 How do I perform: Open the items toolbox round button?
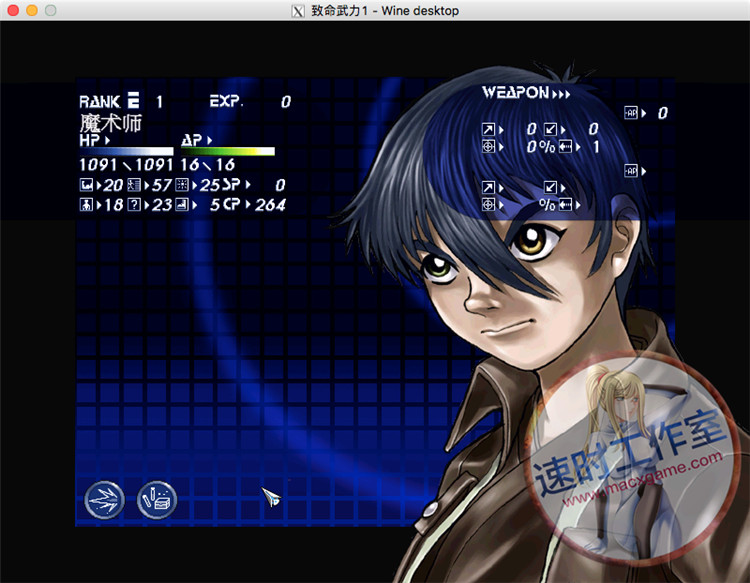pyautogui.click(x=157, y=500)
